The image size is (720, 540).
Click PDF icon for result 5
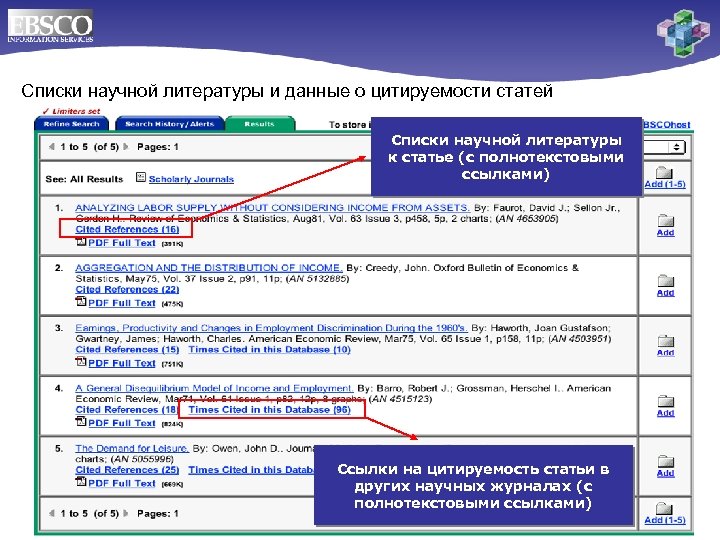[81, 482]
